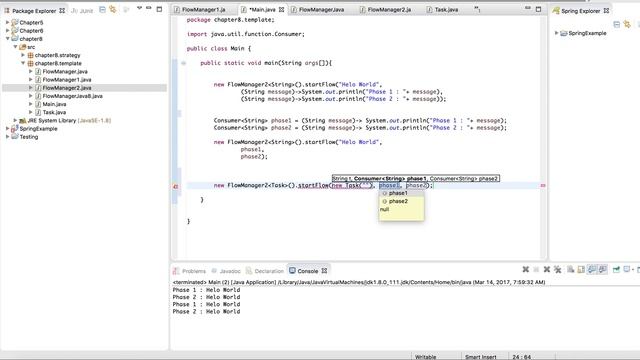Image resolution: width=640 pixels, height=360 pixels.
Task: Expand the Chapter6 project
Action: point(7,31)
